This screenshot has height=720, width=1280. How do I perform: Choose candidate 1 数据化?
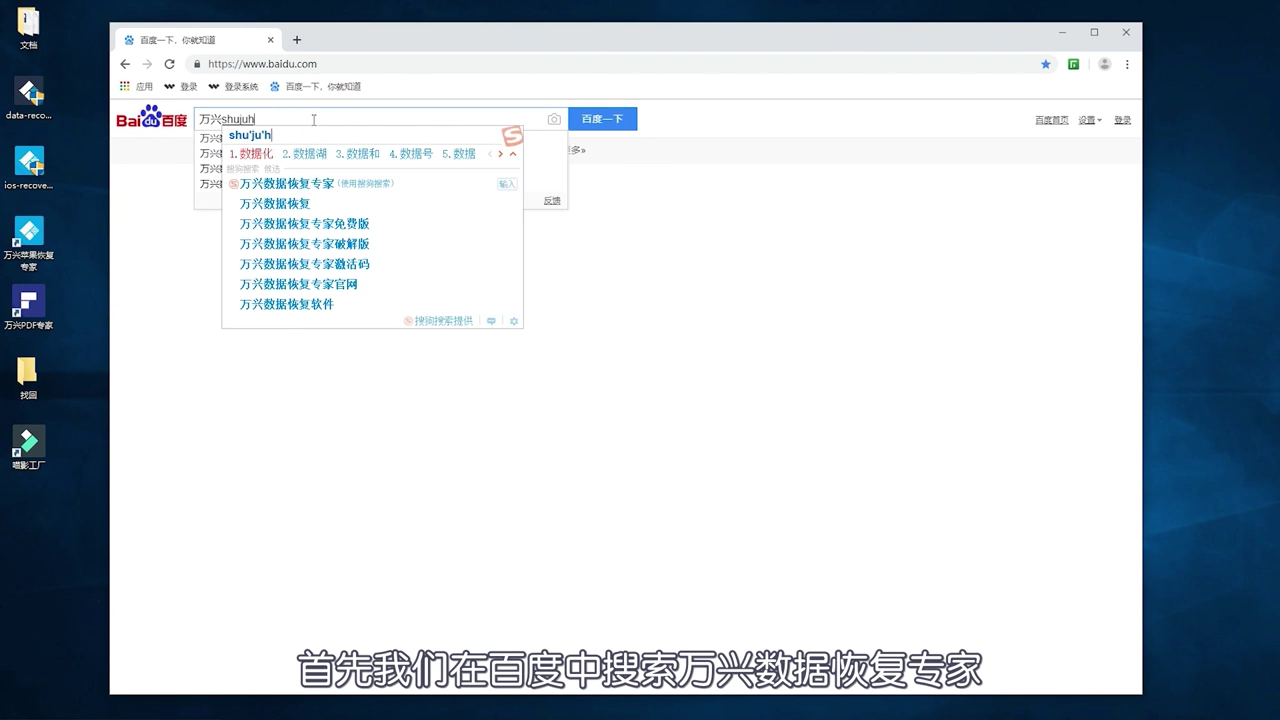click(251, 154)
